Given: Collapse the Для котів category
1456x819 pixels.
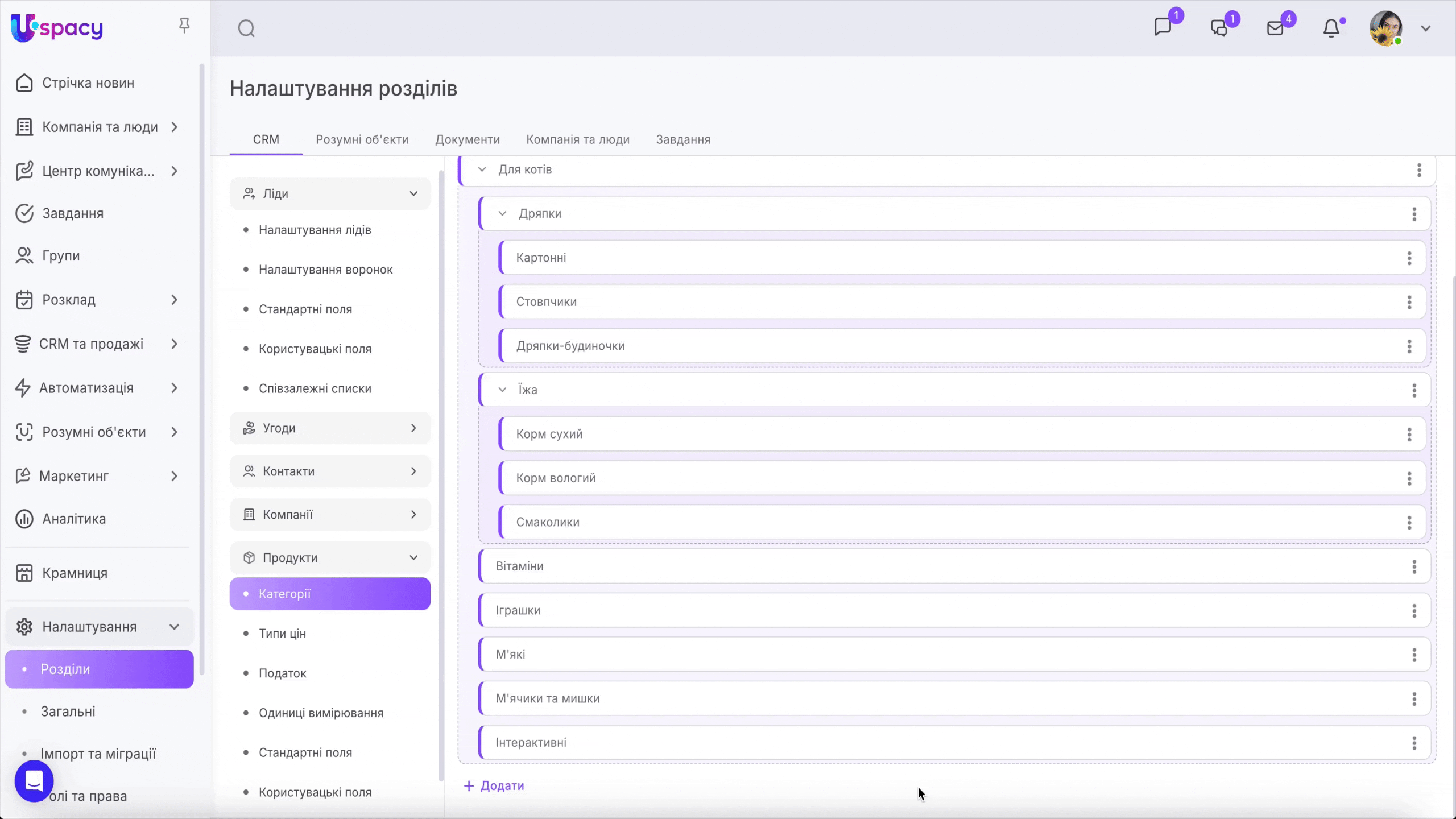Looking at the screenshot, I should click(x=482, y=169).
